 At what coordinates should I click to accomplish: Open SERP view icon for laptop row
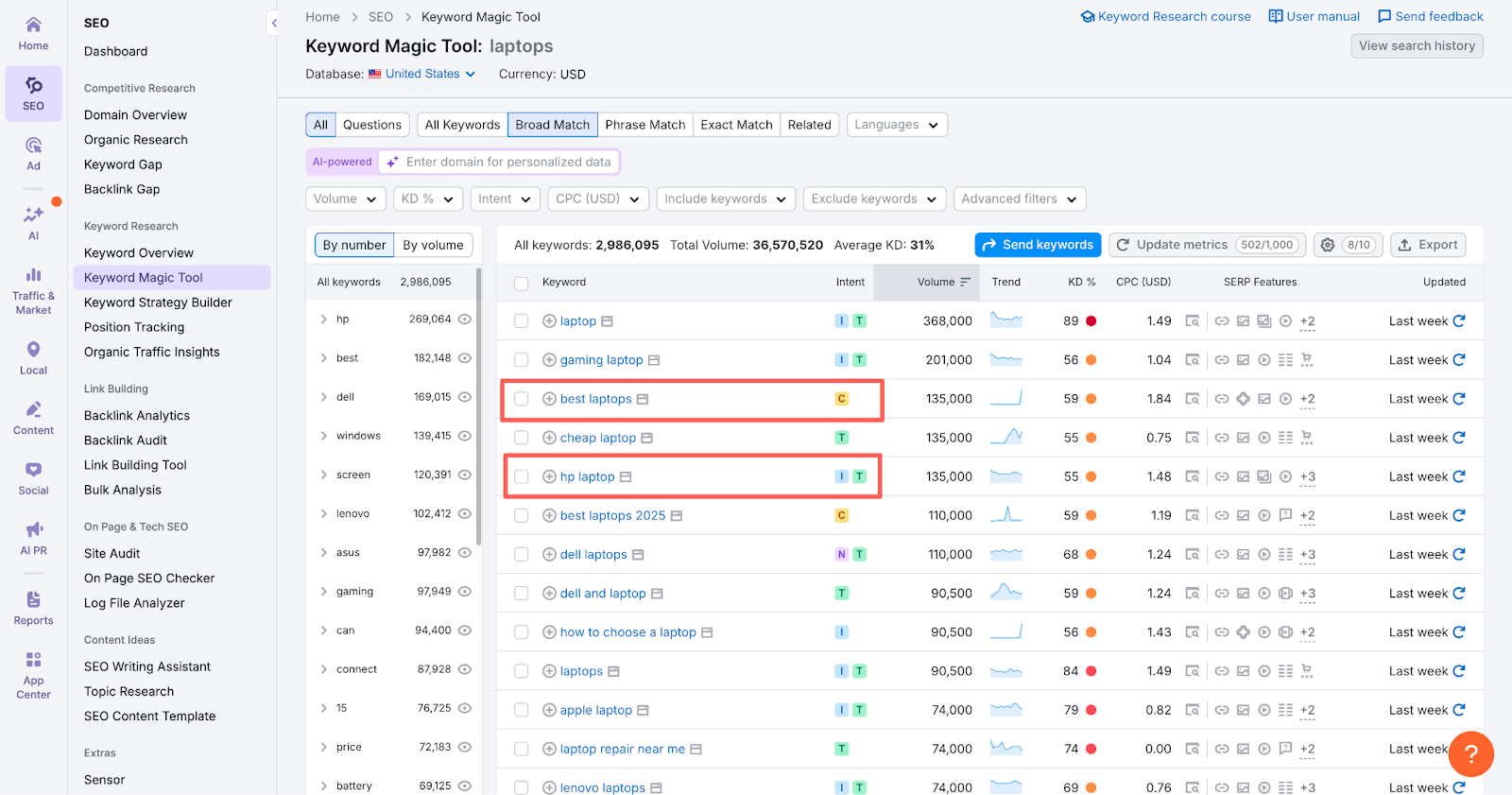point(1193,321)
